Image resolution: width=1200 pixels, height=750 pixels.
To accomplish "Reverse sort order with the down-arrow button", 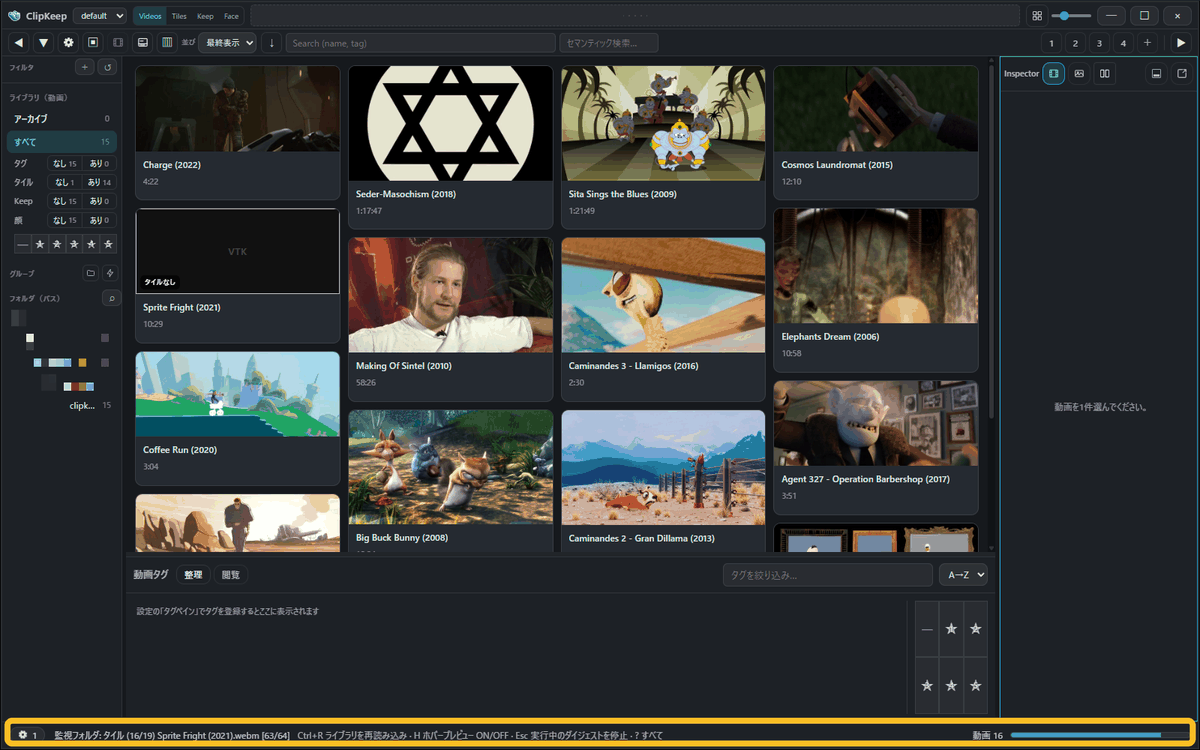I will pyautogui.click(x=271, y=42).
